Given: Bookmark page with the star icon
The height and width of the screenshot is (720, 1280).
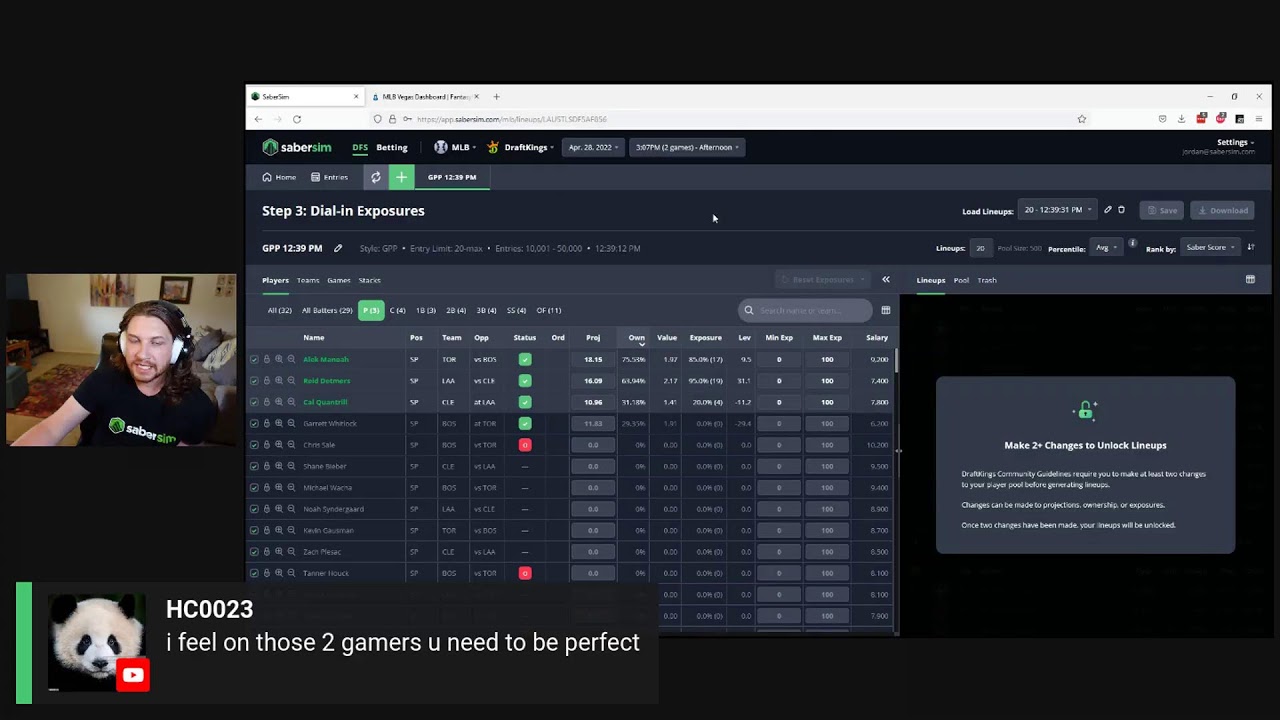Looking at the screenshot, I should point(1081,119).
